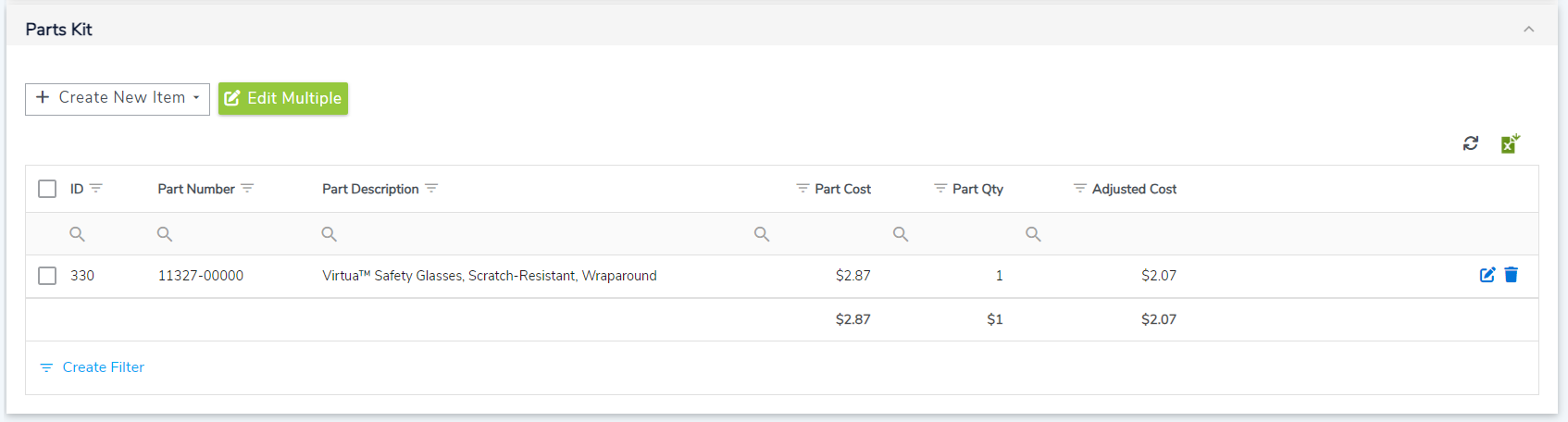Open the Part Qty column filter icon
Screen dimensions: 1568x422
(x=940, y=189)
